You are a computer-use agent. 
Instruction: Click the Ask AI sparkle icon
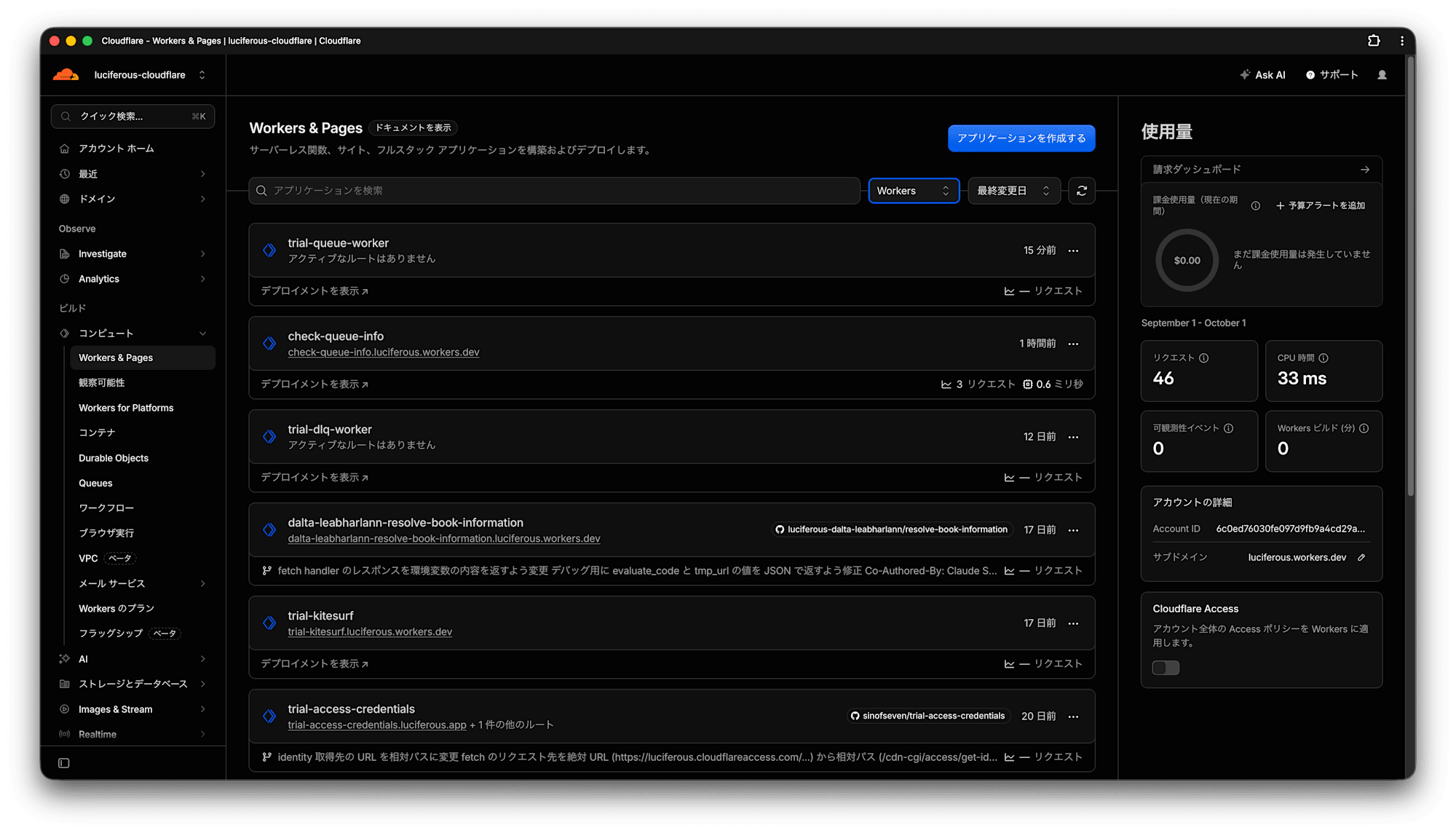tap(1245, 75)
